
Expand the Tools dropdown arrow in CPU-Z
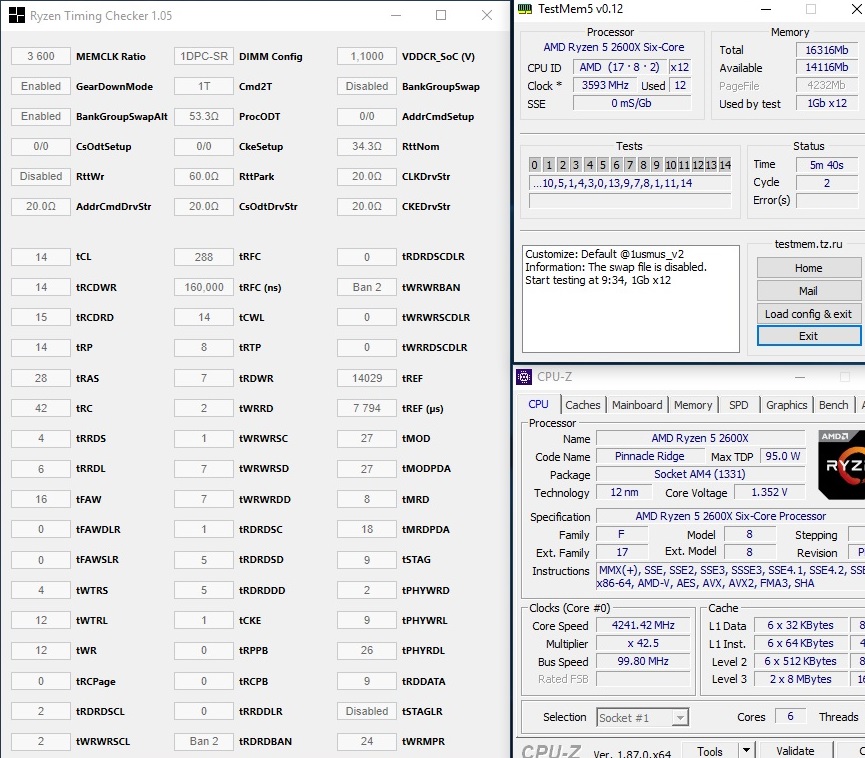[746, 750]
